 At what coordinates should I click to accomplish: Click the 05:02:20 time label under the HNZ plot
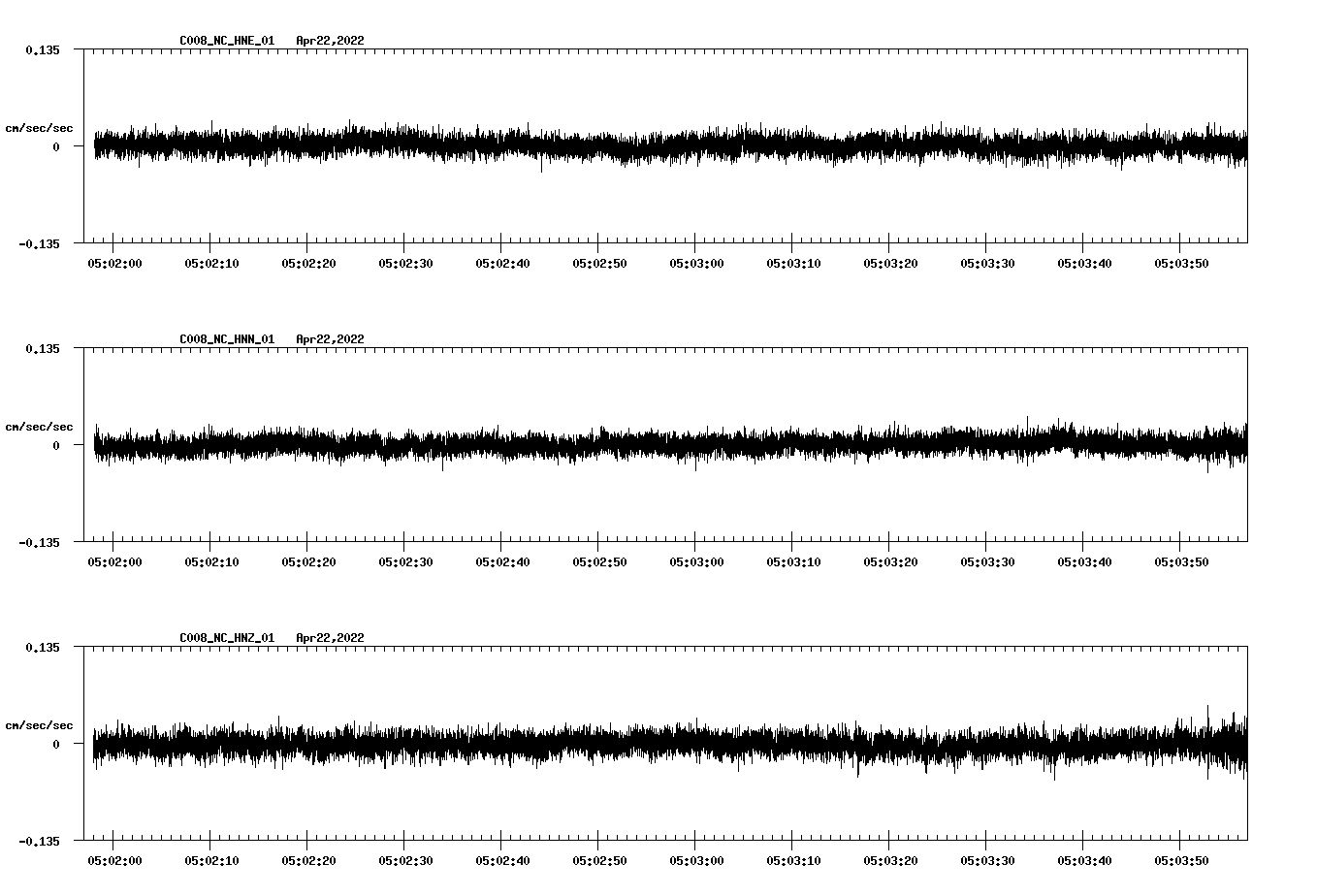click(308, 860)
